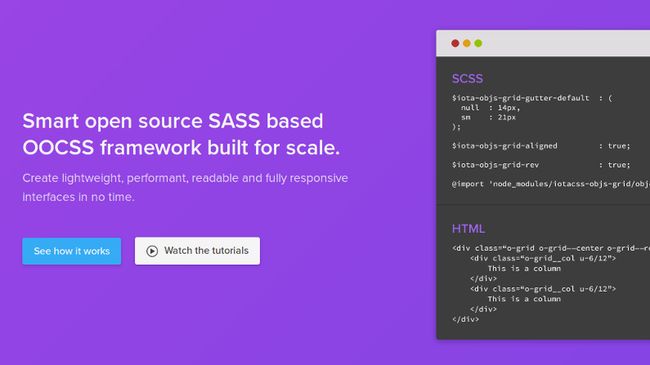
Task: Click the play icon in the tutorials button
Action: 152,251
